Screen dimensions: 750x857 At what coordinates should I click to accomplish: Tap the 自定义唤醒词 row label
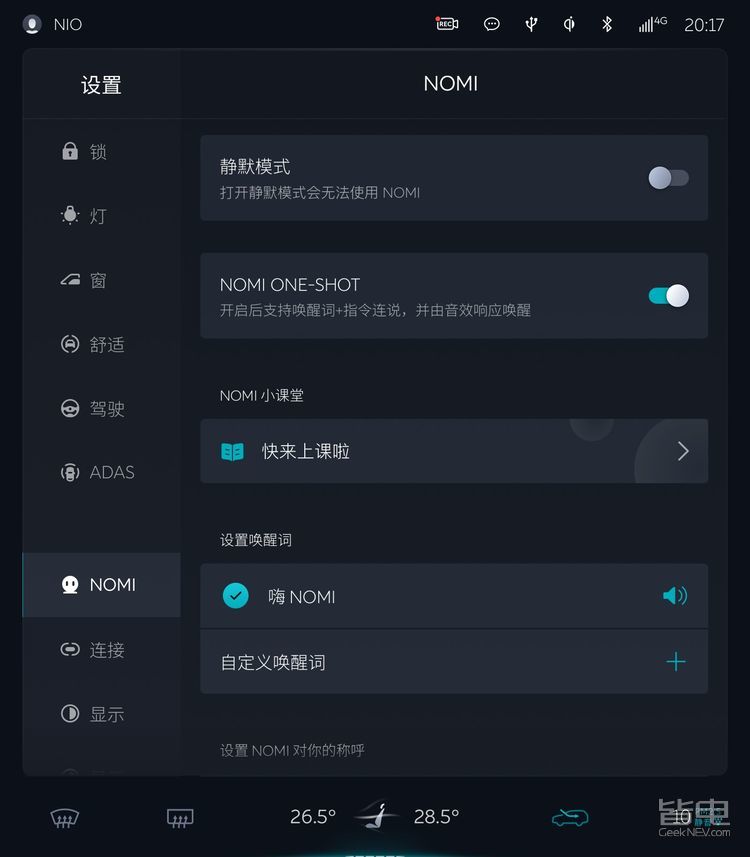[273, 662]
